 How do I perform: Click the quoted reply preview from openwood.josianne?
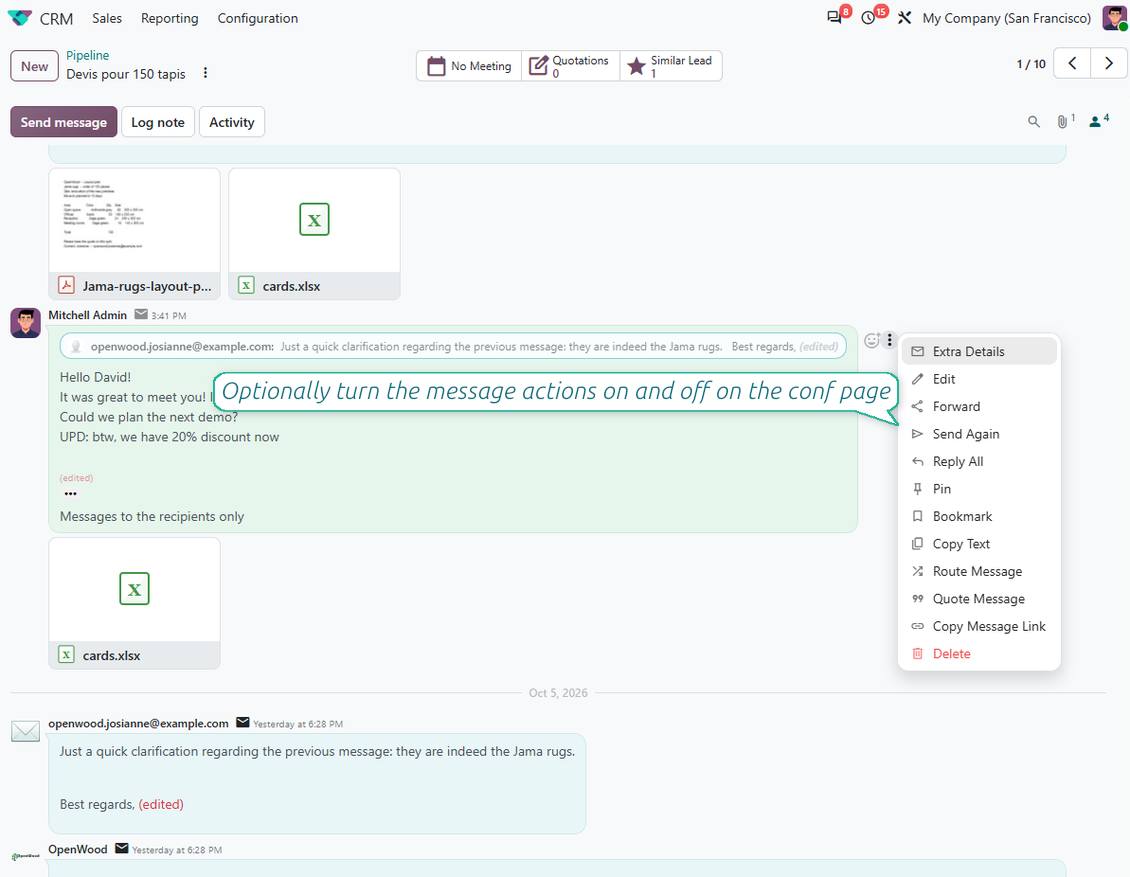(x=453, y=346)
